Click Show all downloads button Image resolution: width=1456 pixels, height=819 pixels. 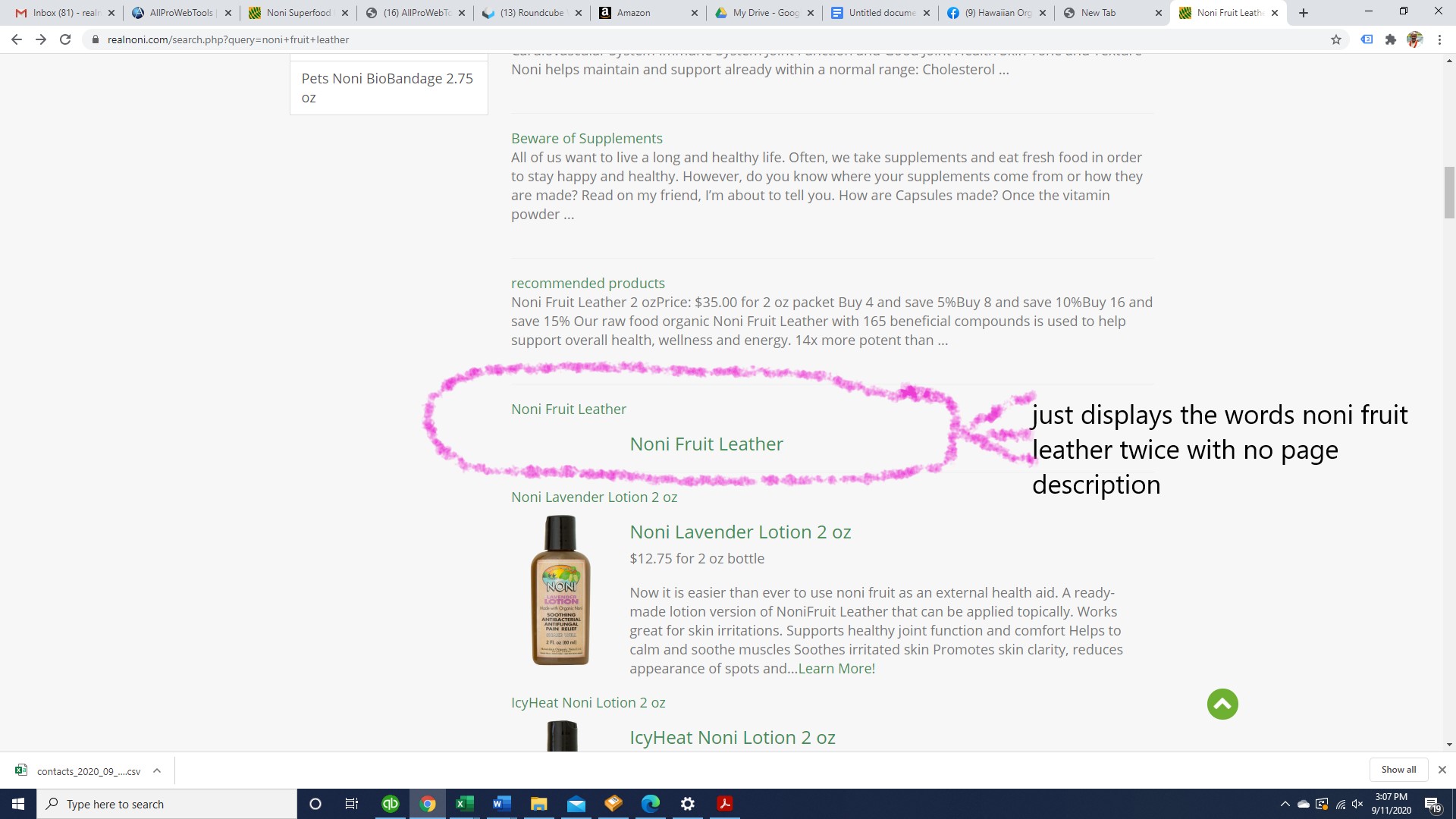[x=1398, y=769]
